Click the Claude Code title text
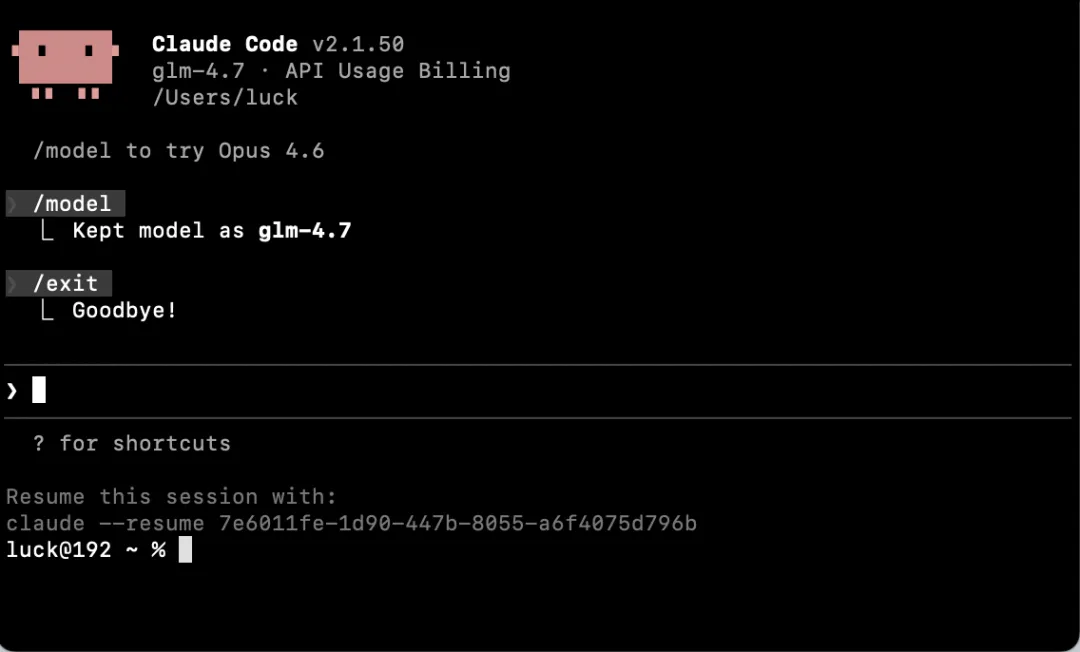 click(225, 44)
